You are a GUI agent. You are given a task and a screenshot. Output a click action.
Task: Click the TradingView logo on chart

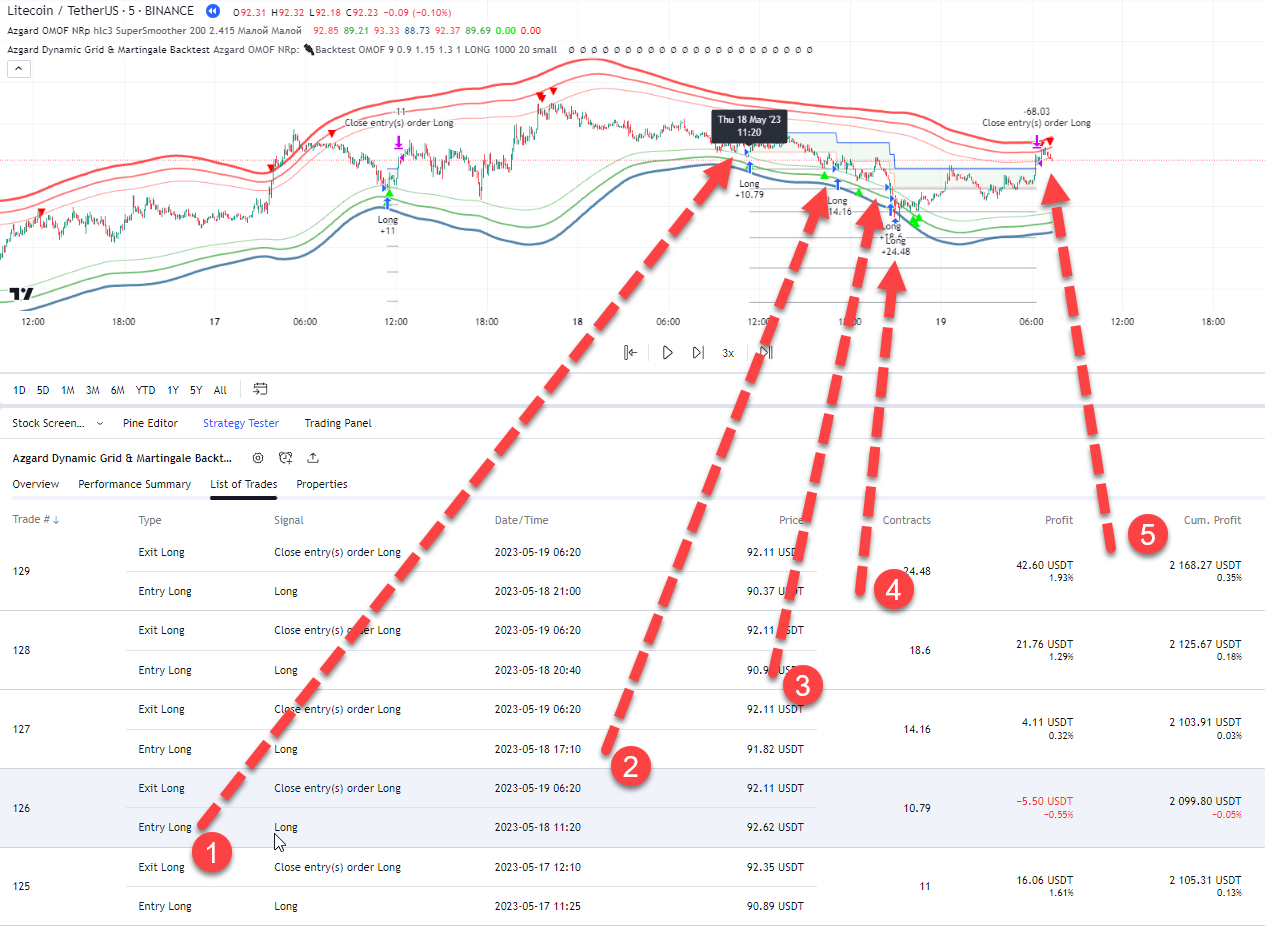tap(21, 294)
